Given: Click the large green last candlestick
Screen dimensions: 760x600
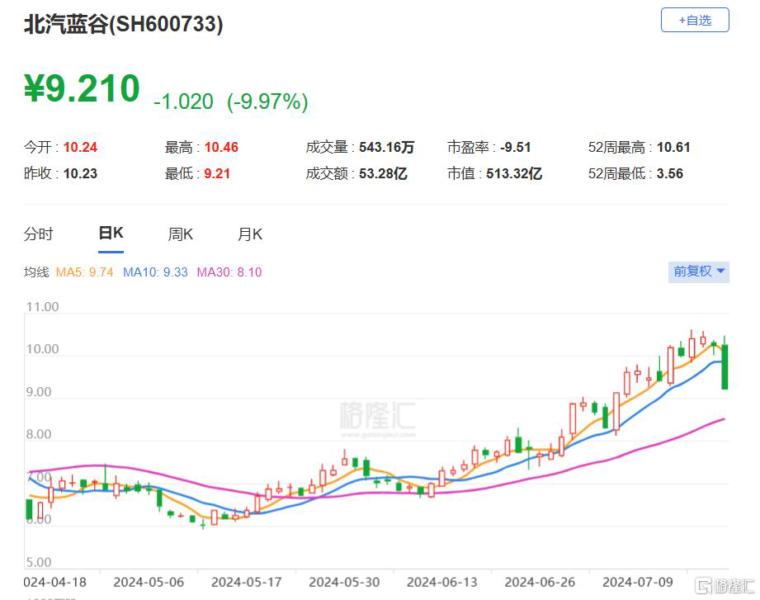Looking at the screenshot, I should tap(725, 367).
